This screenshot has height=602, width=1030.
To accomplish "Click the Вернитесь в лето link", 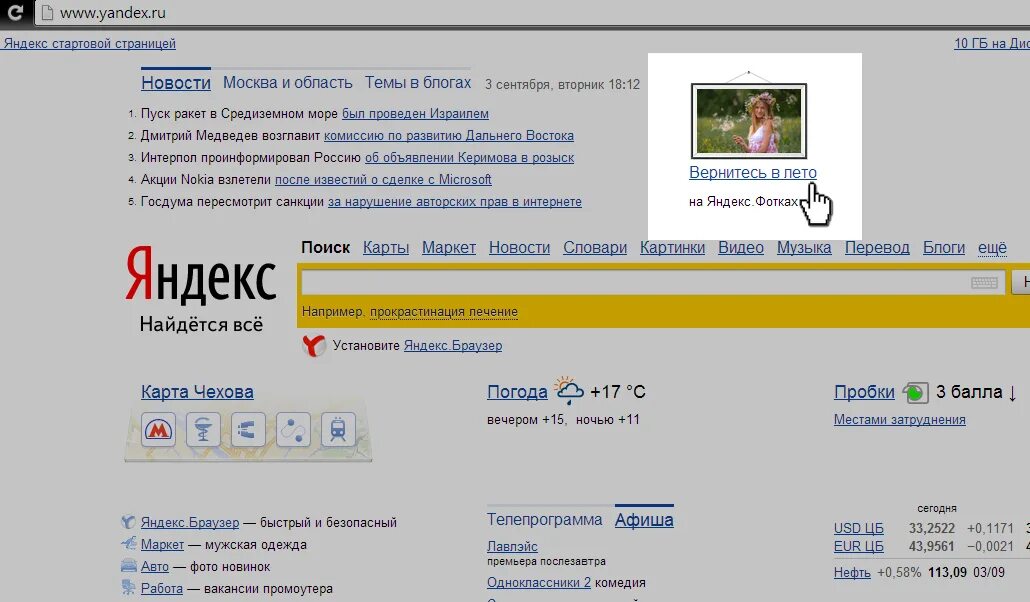I will pos(752,172).
